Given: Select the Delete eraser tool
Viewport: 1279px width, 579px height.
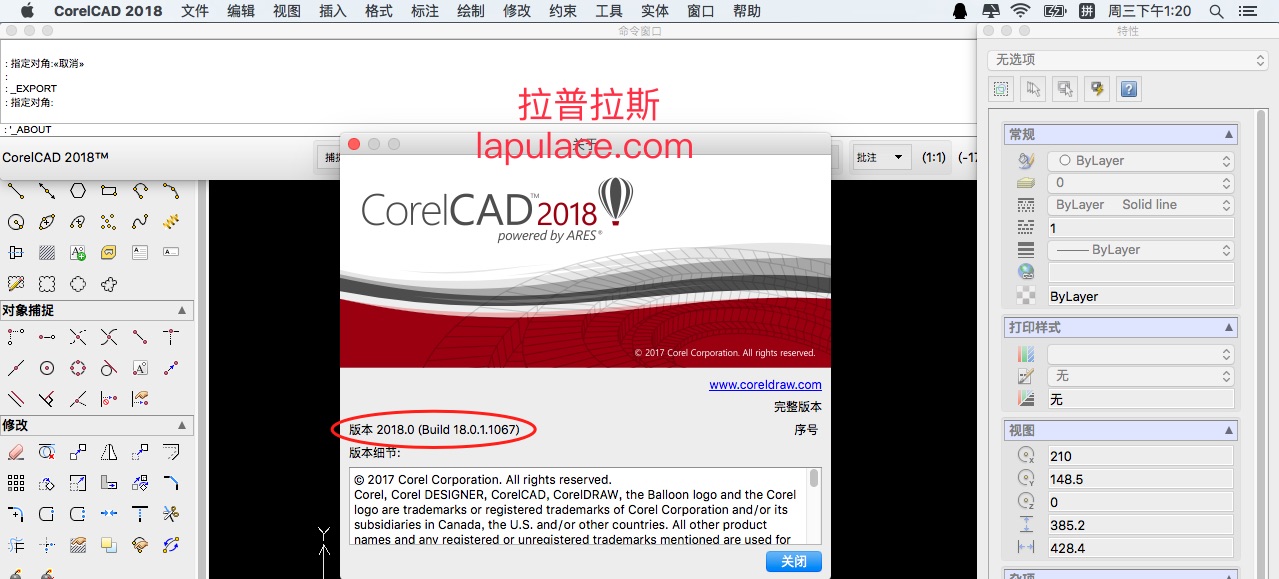Looking at the screenshot, I should point(16,453).
